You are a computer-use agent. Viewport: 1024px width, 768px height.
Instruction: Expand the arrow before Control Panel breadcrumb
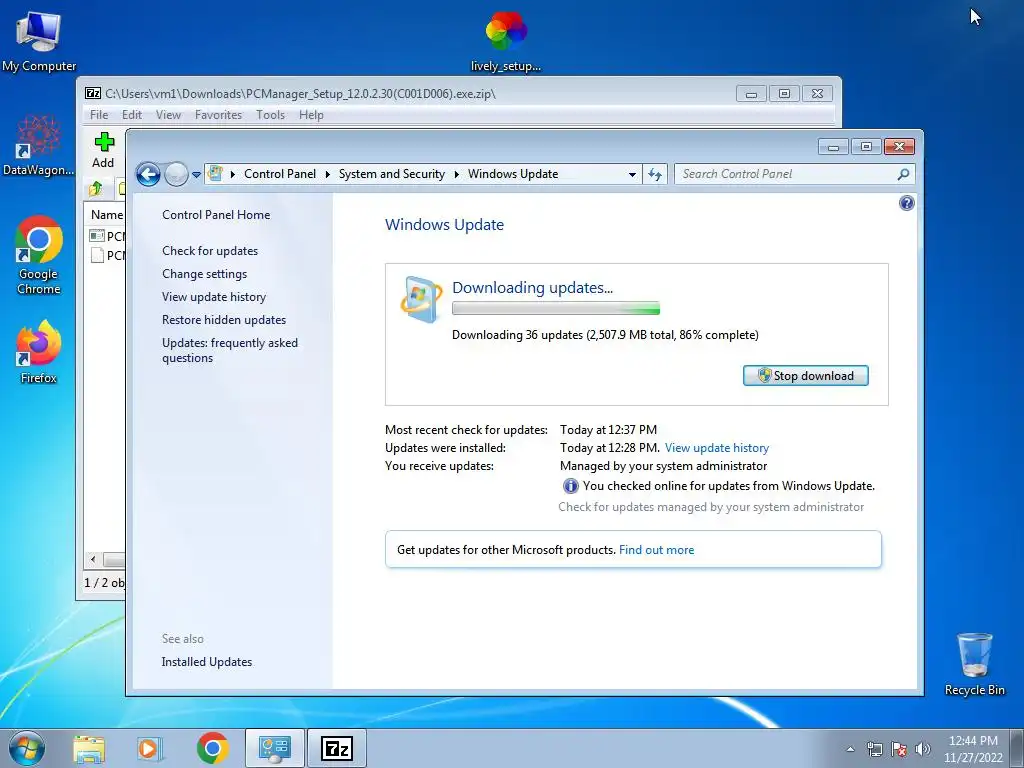point(232,174)
